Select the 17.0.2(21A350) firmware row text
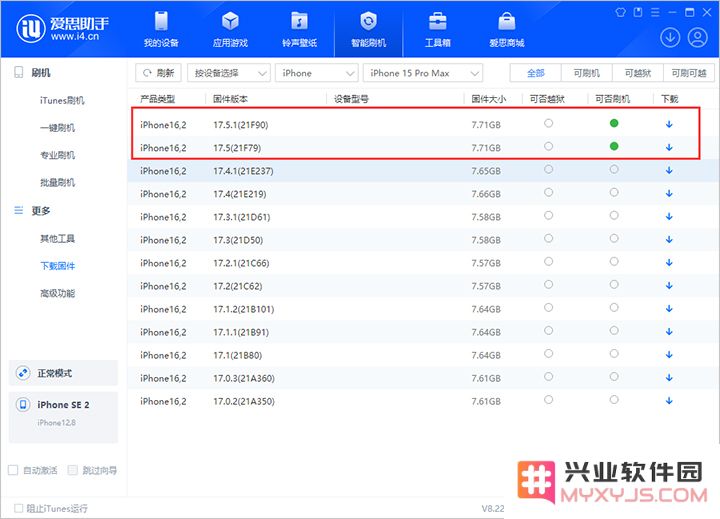Screen dimensions: 720x519 [x=244, y=401]
